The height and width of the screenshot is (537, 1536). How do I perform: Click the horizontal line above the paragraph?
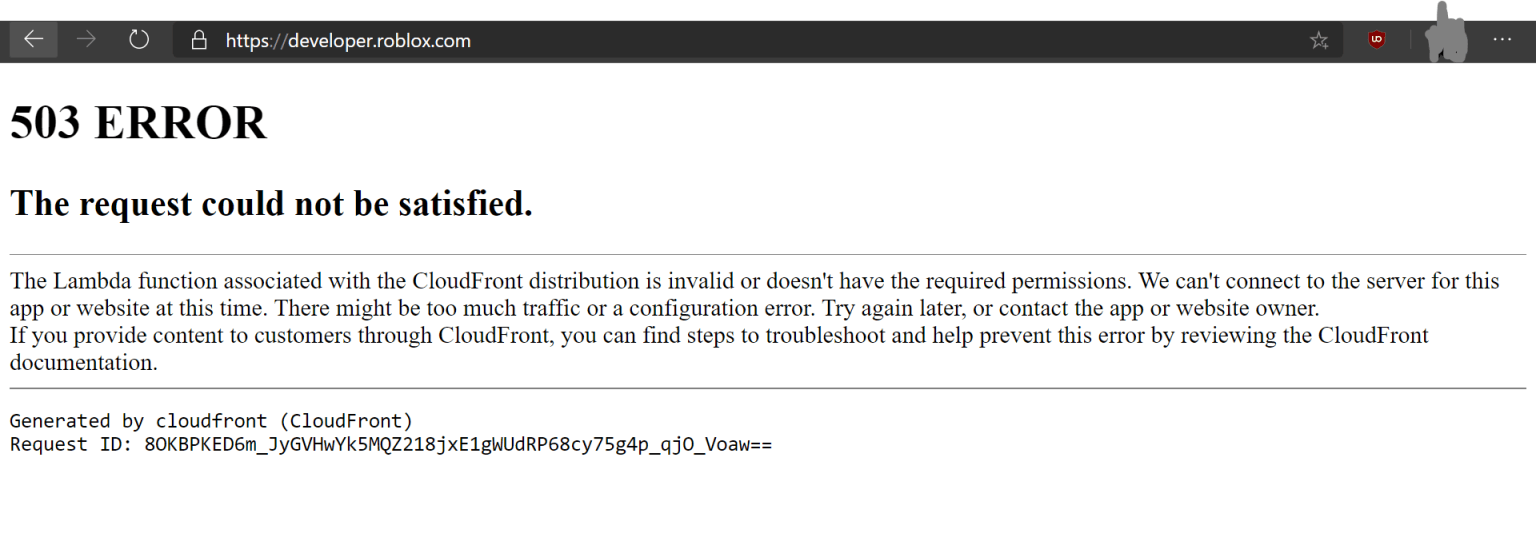(x=768, y=255)
